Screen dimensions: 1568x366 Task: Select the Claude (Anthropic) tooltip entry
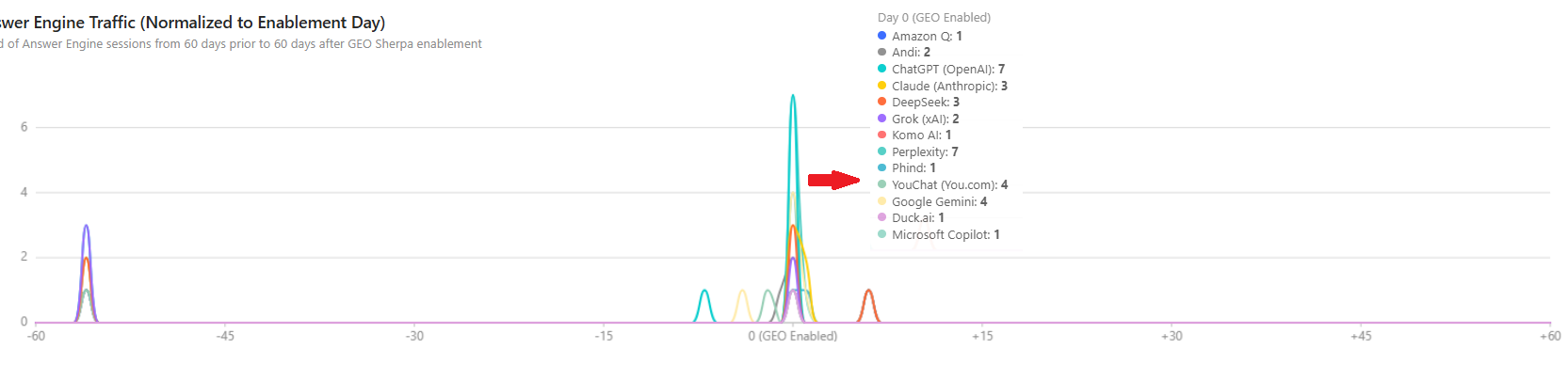click(x=942, y=86)
